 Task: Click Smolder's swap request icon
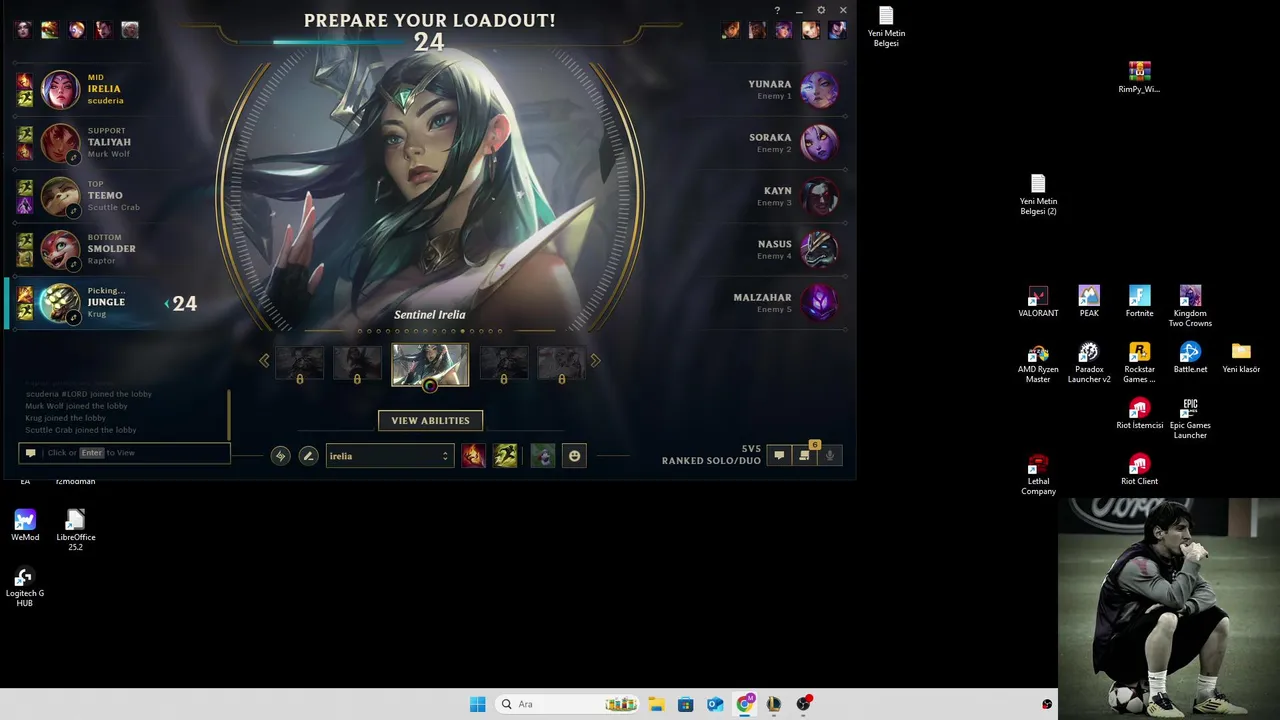tap(73, 264)
